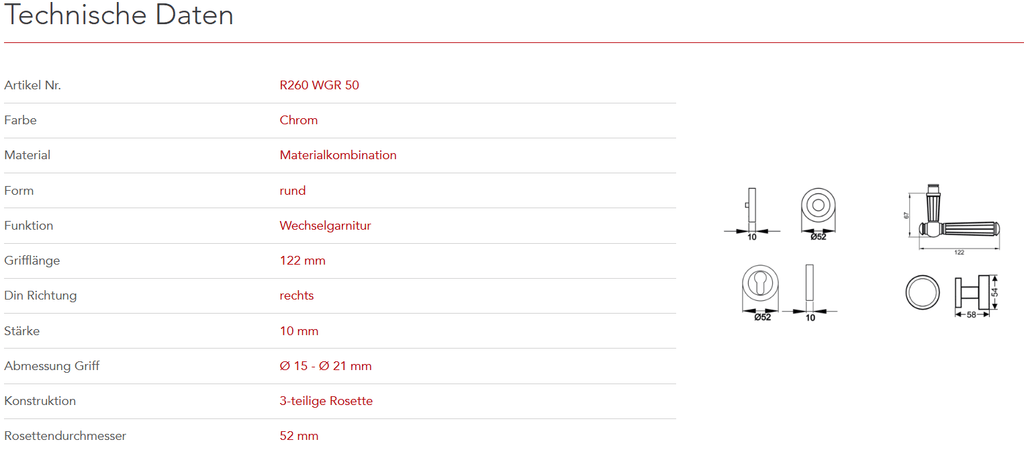Viewport: 1024px width, 450px height.
Task: Click the 122 handle length dimension label
Action: (959, 252)
